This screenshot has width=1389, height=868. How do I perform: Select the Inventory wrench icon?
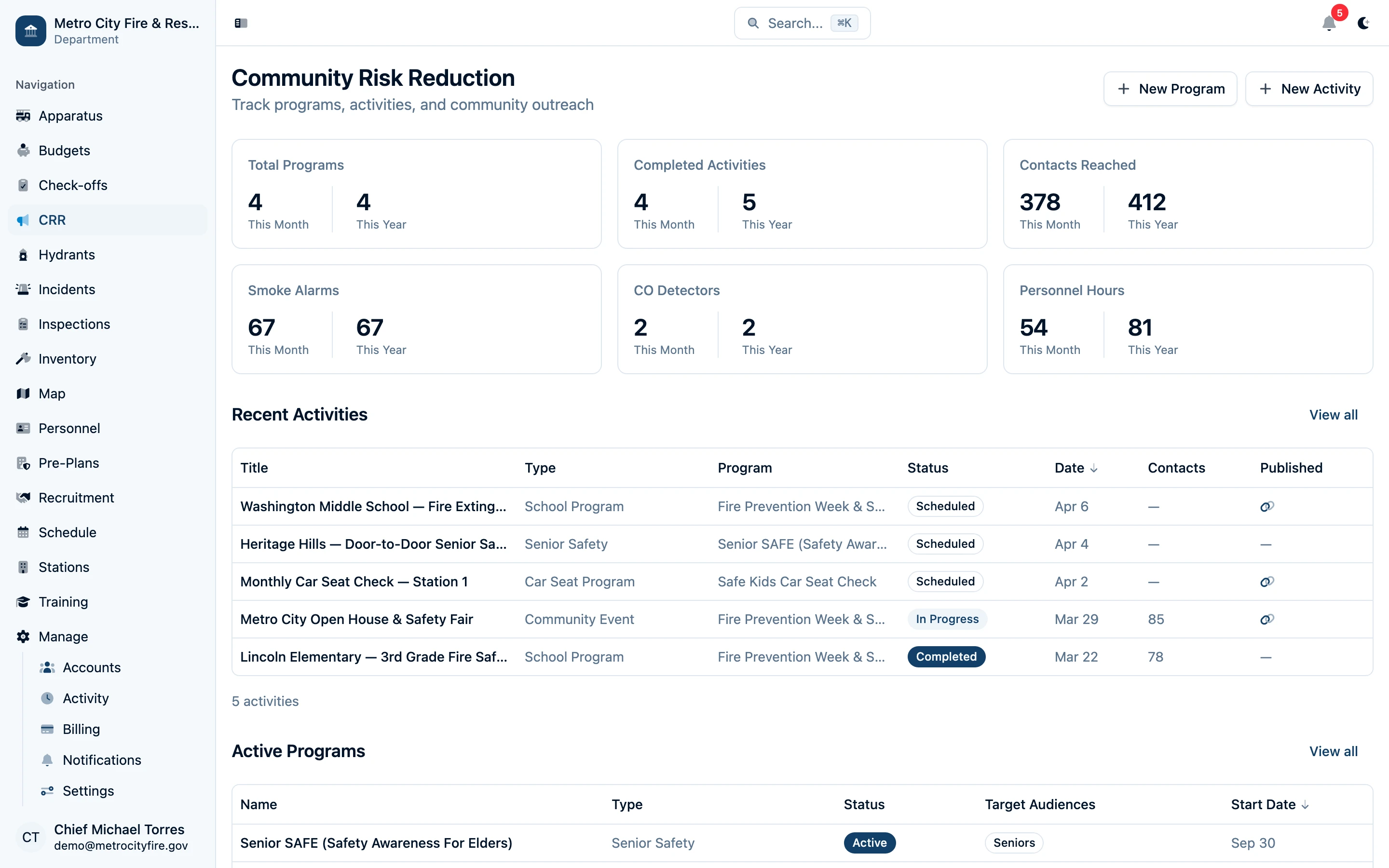click(23, 358)
